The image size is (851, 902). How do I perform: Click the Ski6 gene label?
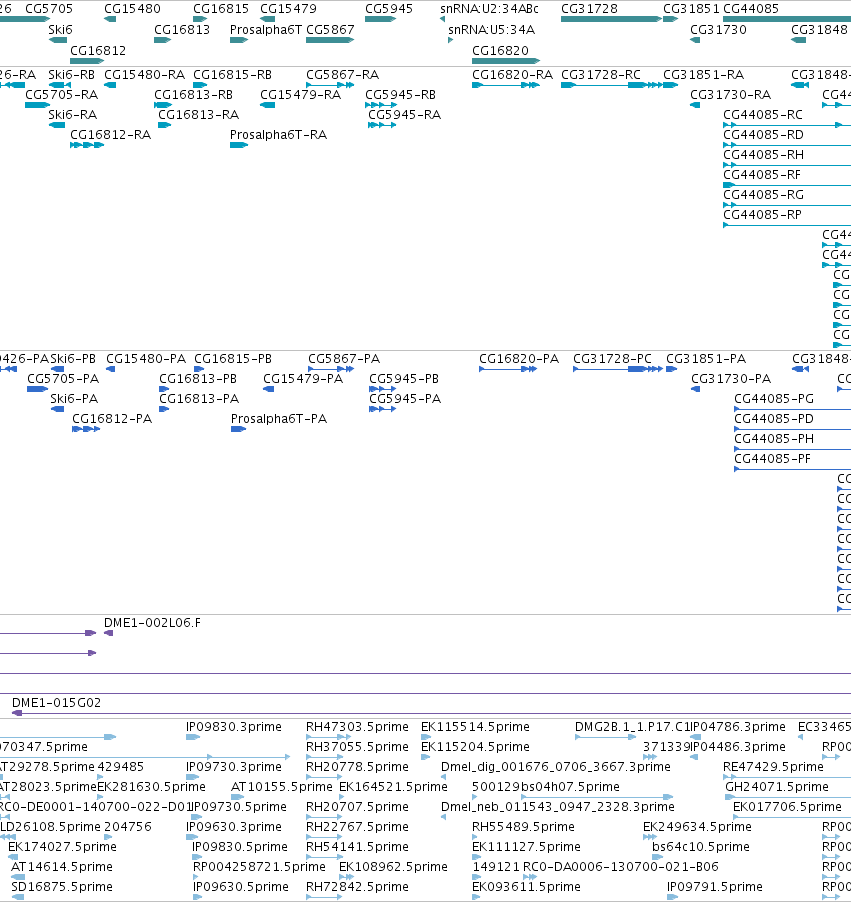click(x=60, y=29)
